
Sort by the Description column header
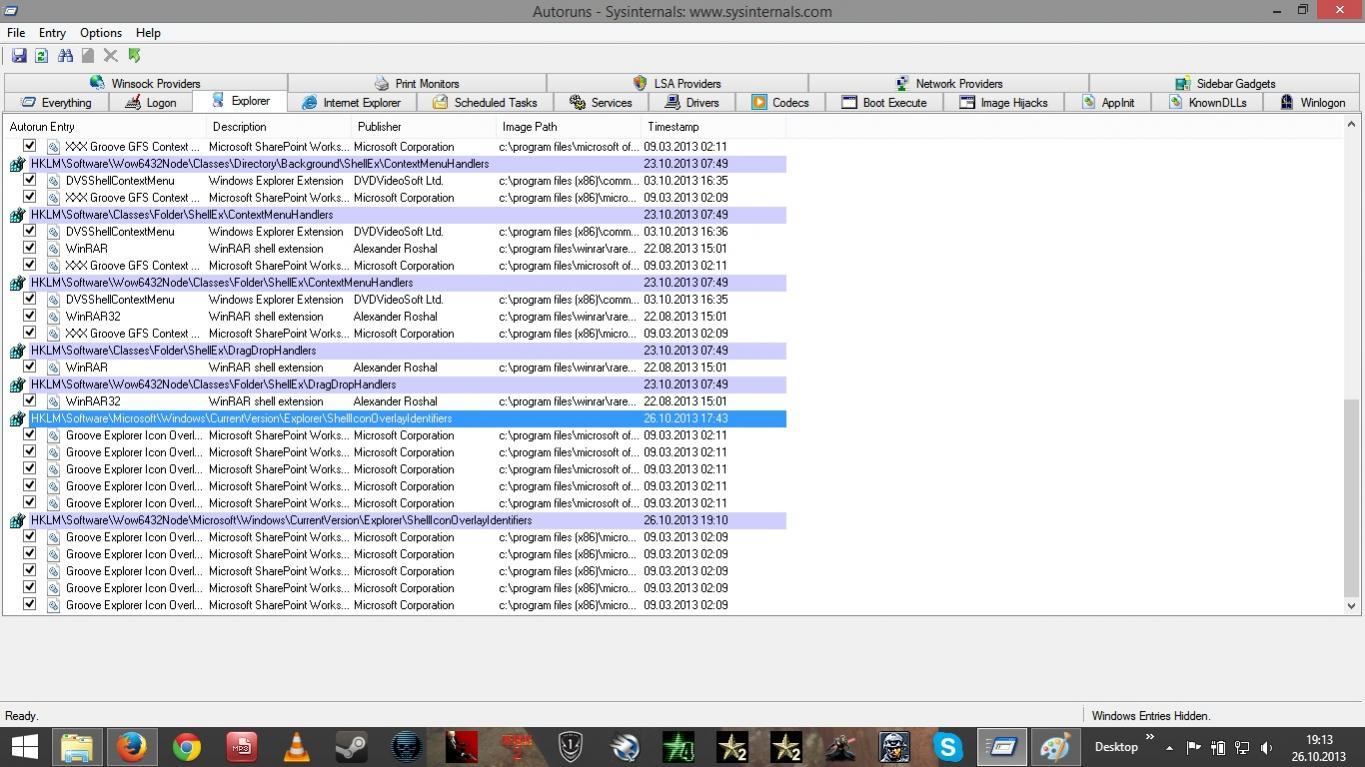point(278,127)
